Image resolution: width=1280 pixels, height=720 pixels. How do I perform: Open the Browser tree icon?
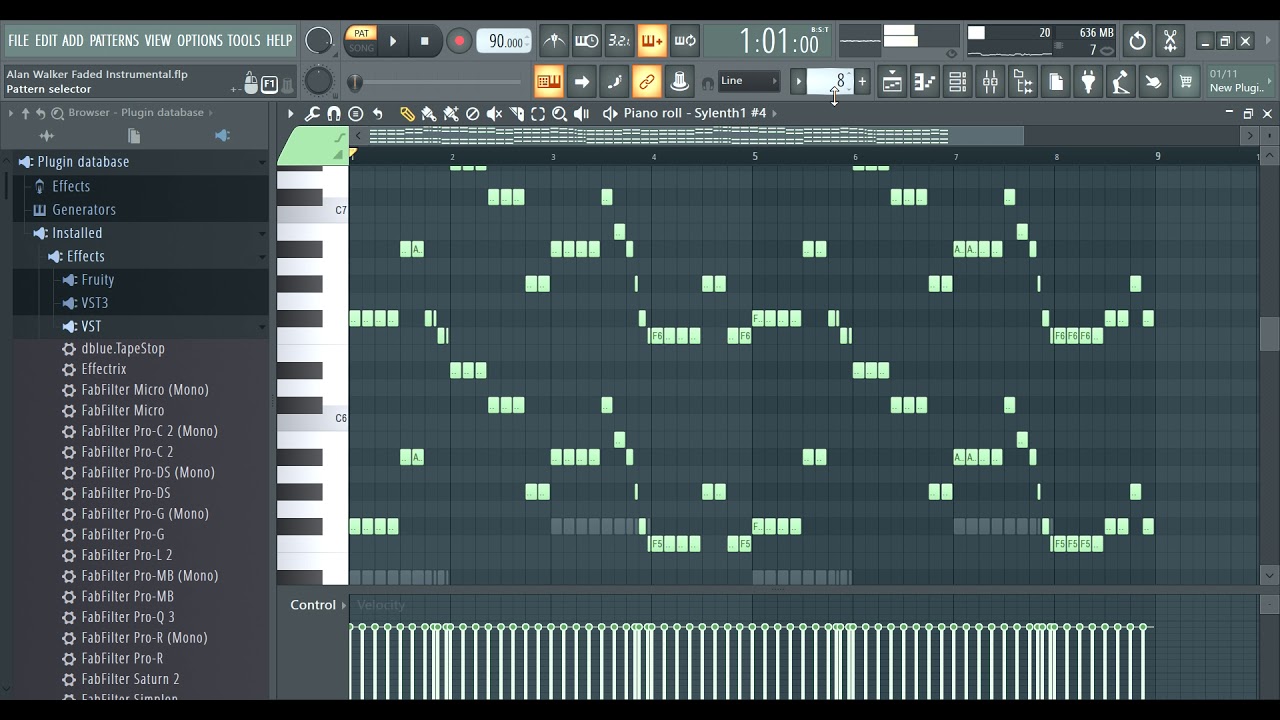pos(1023,82)
